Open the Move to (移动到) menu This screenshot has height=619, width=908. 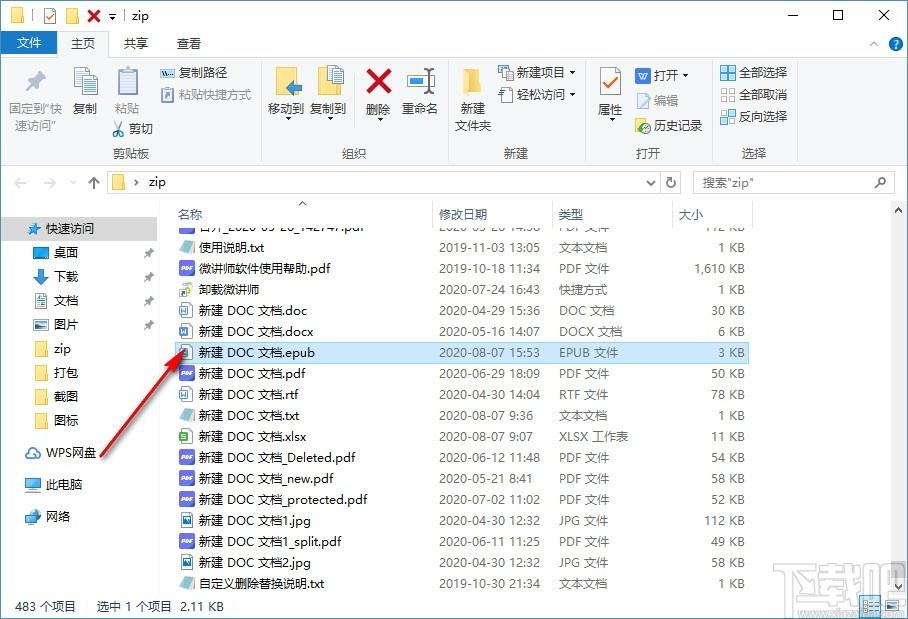point(286,93)
